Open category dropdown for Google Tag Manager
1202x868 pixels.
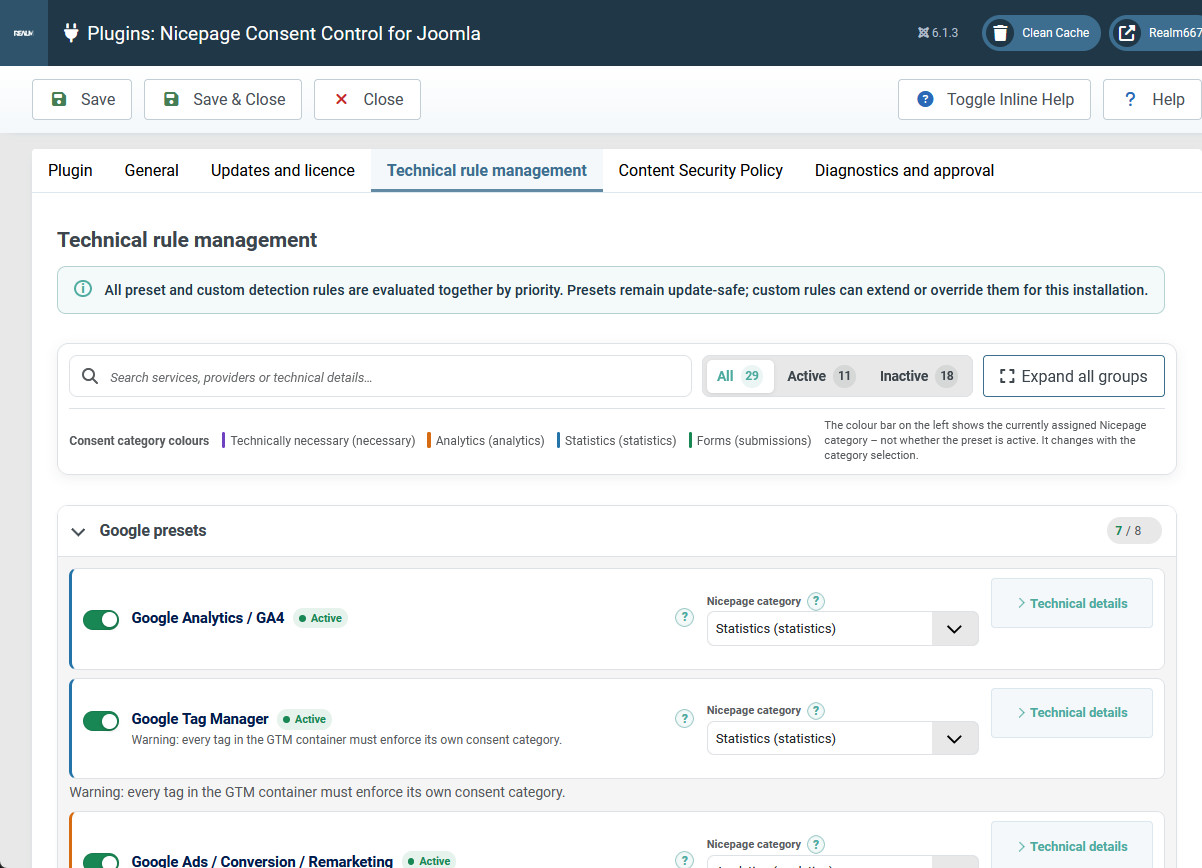tap(842, 739)
